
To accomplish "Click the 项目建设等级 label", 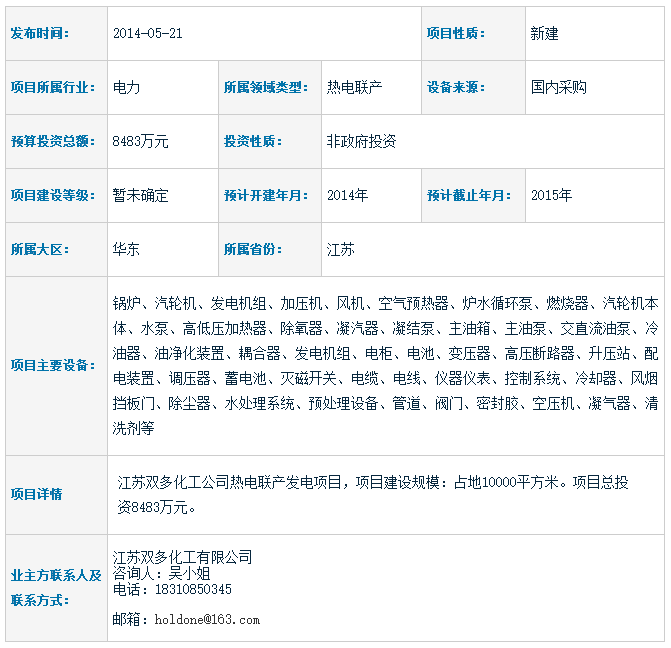I will [x=52, y=195].
